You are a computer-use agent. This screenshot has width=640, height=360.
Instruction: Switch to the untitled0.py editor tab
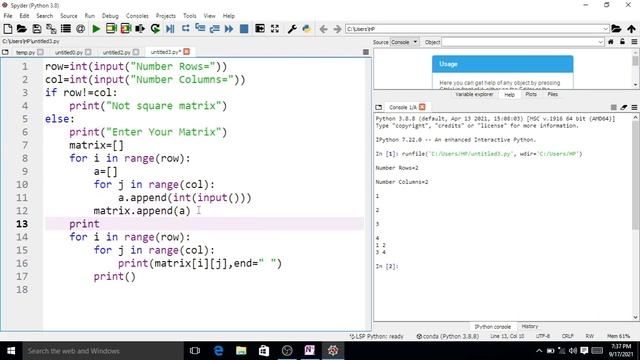[69, 52]
